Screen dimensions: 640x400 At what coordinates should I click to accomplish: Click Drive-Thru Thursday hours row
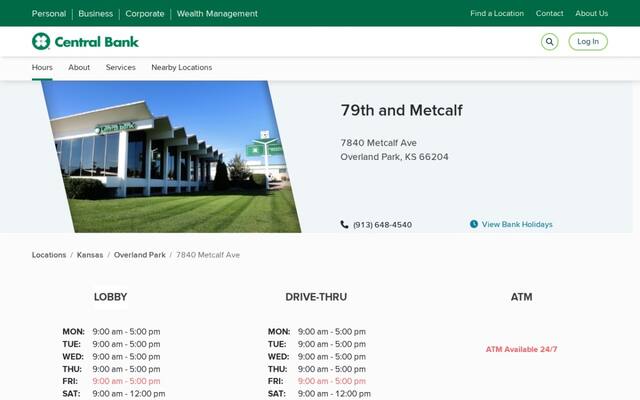(317, 369)
